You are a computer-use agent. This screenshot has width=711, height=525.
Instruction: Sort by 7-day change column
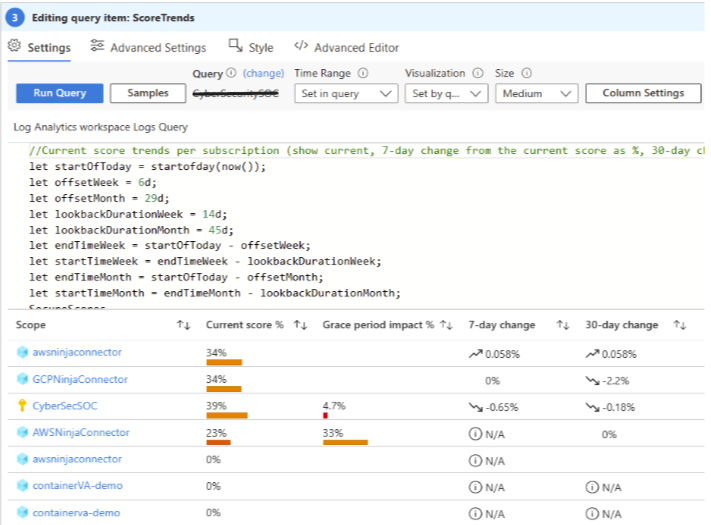563,325
